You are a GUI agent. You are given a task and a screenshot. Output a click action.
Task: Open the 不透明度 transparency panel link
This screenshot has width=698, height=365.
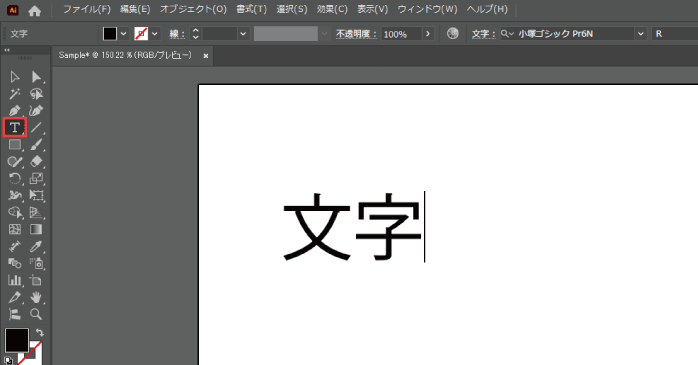point(357,34)
